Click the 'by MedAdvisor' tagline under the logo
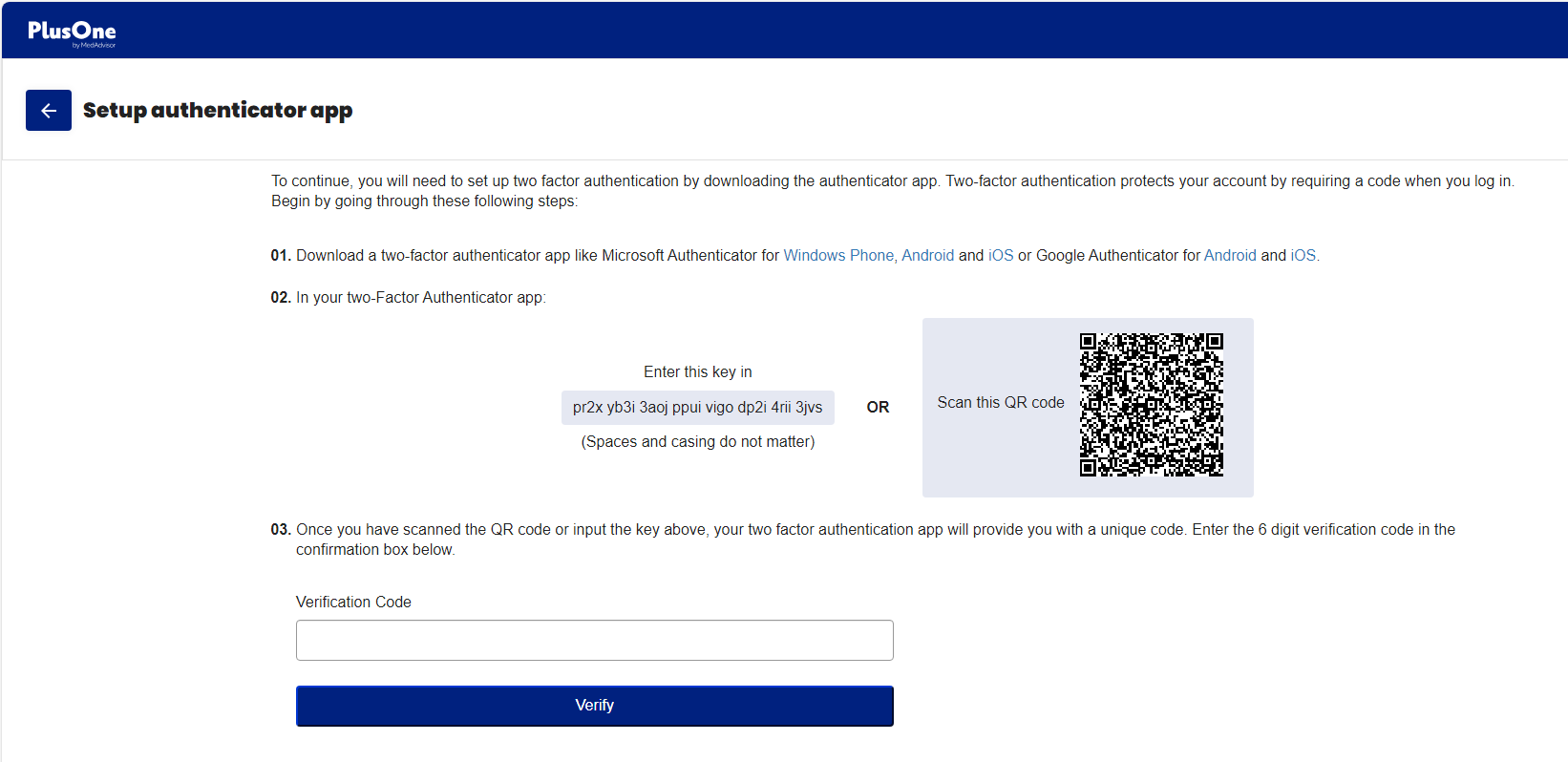 click(x=95, y=42)
